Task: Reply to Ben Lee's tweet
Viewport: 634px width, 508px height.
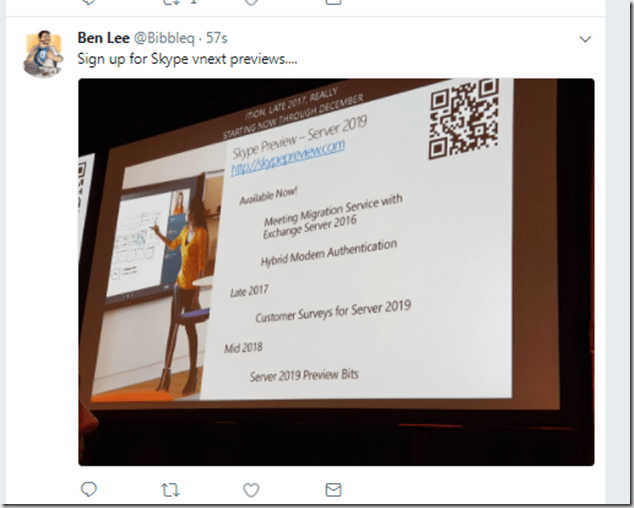Action: click(89, 489)
